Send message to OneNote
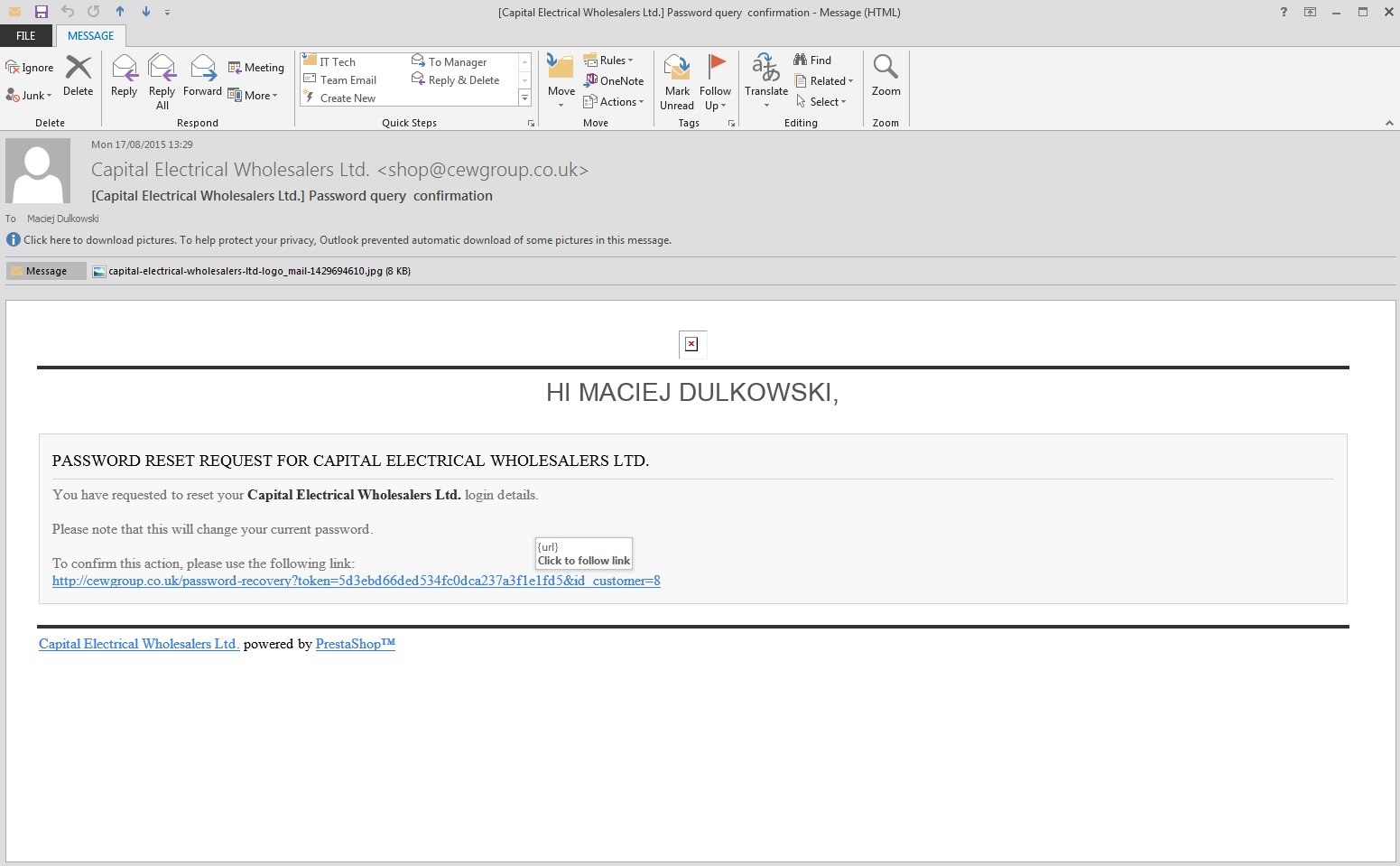This screenshot has height=866, width=1400. pos(614,81)
